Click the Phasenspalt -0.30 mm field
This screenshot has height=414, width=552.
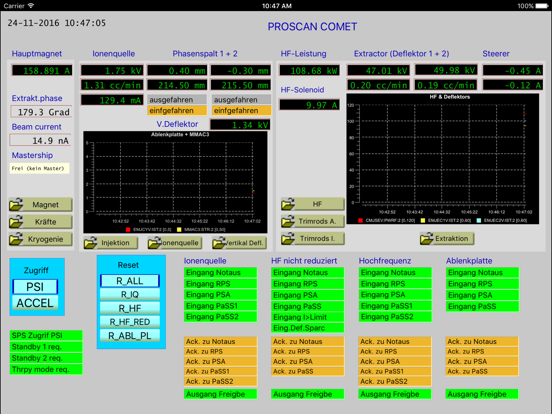[x=241, y=70]
